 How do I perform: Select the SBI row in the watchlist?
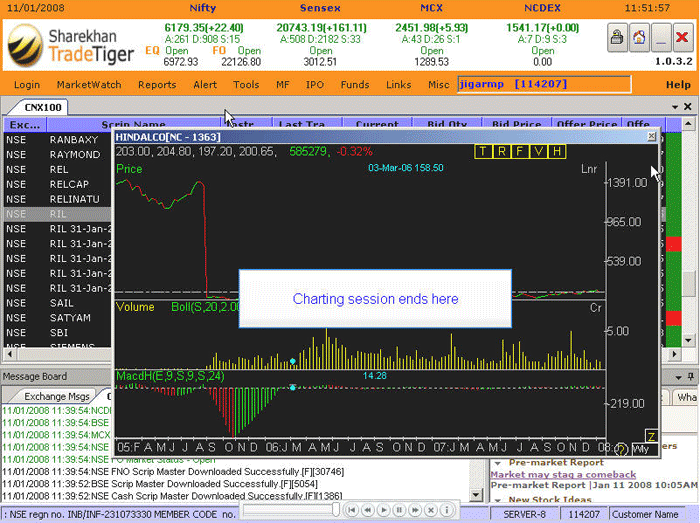pos(57,333)
